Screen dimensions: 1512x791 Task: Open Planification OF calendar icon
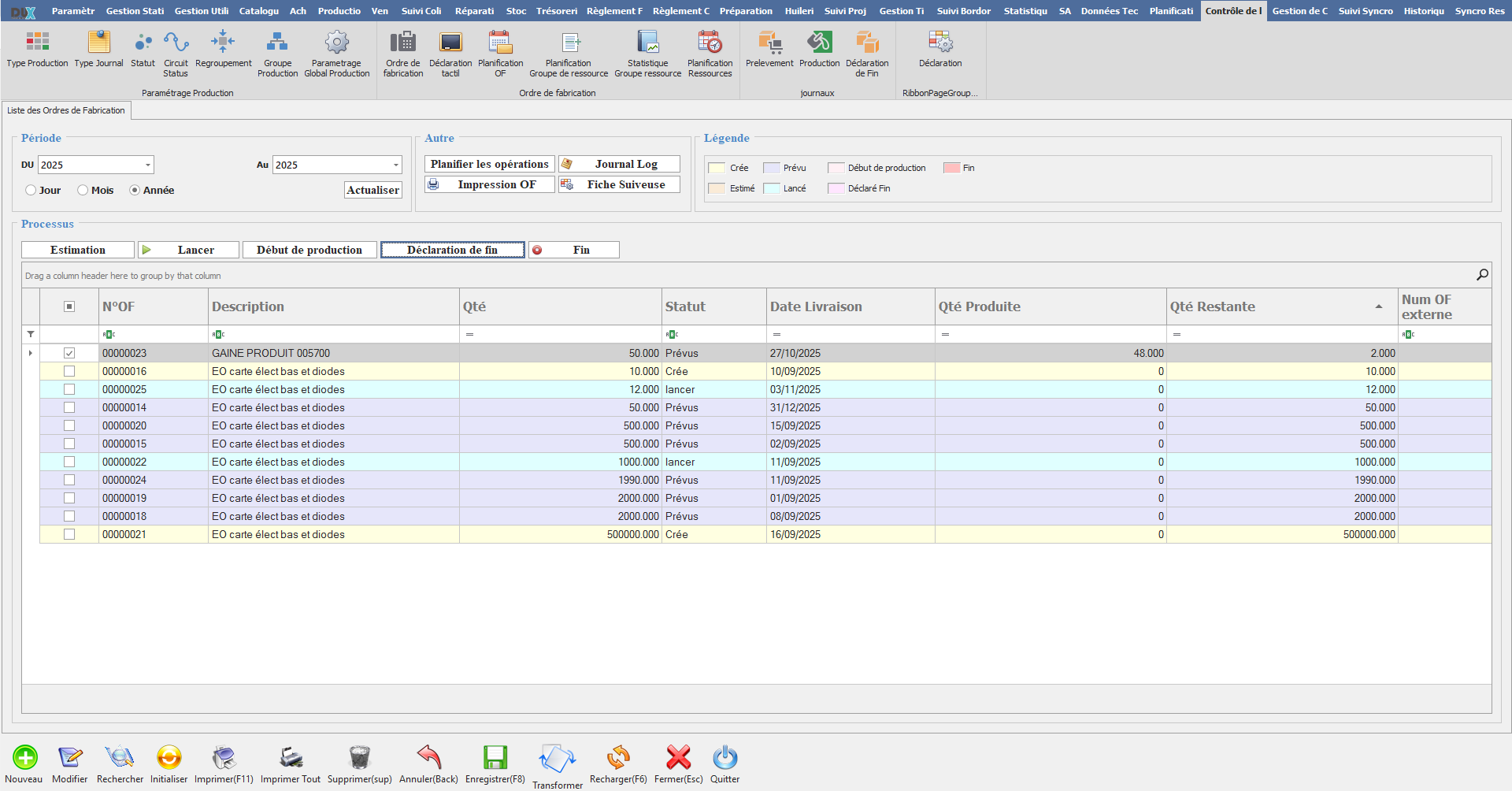coord(500,43)
